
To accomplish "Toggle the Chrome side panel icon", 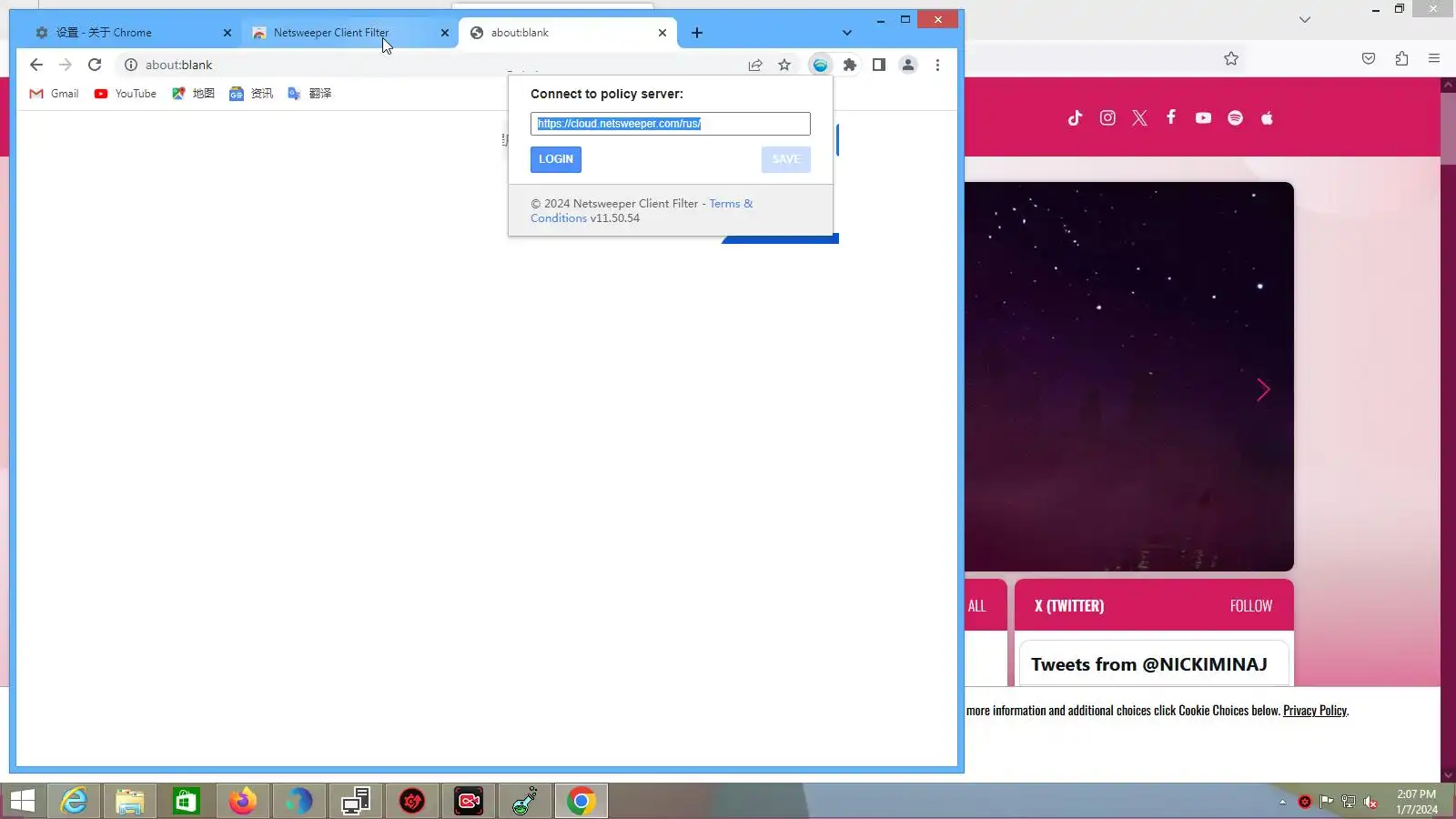I will point(879,65).
